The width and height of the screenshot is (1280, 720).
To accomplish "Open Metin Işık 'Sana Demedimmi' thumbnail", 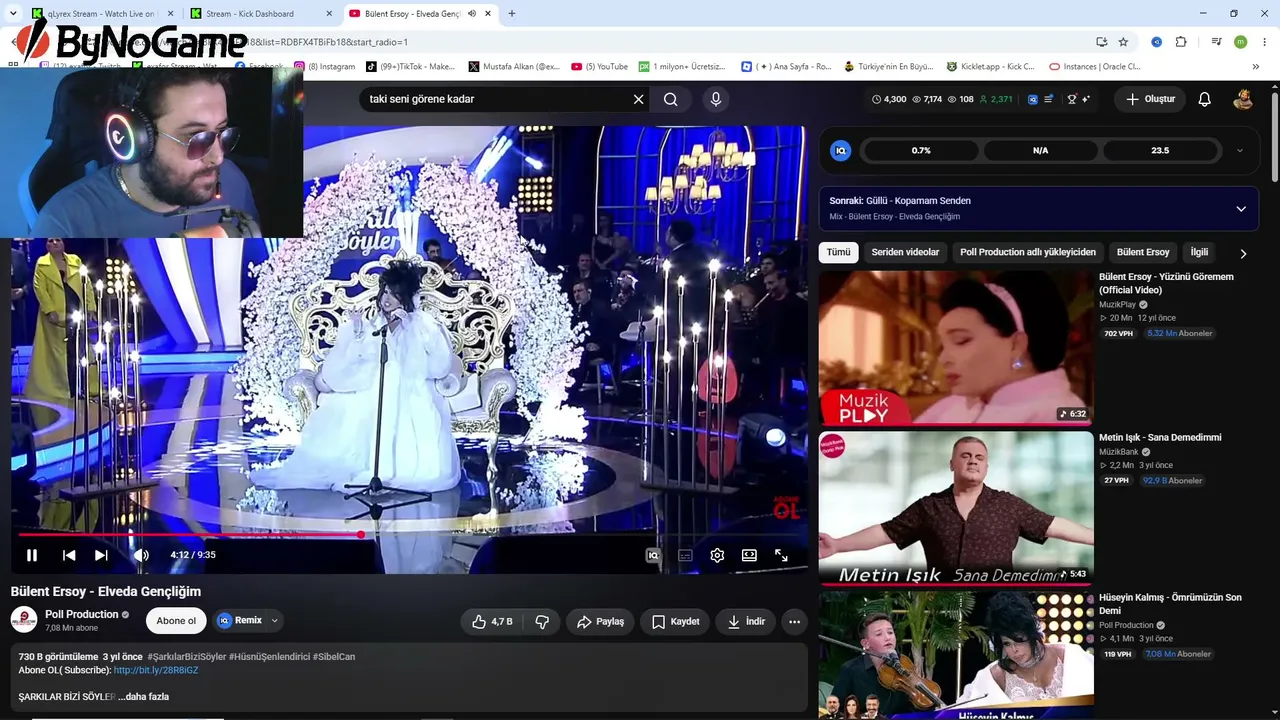I will [x=956, y=508].
